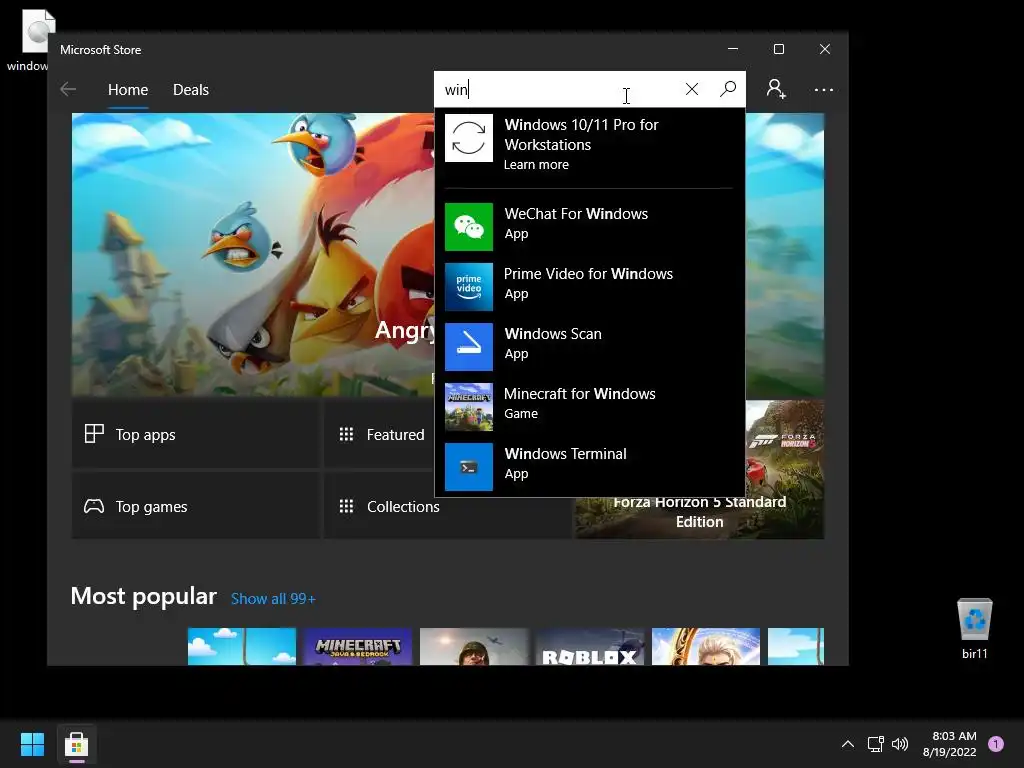Switch to the Deals tab

tap(191, 89)
